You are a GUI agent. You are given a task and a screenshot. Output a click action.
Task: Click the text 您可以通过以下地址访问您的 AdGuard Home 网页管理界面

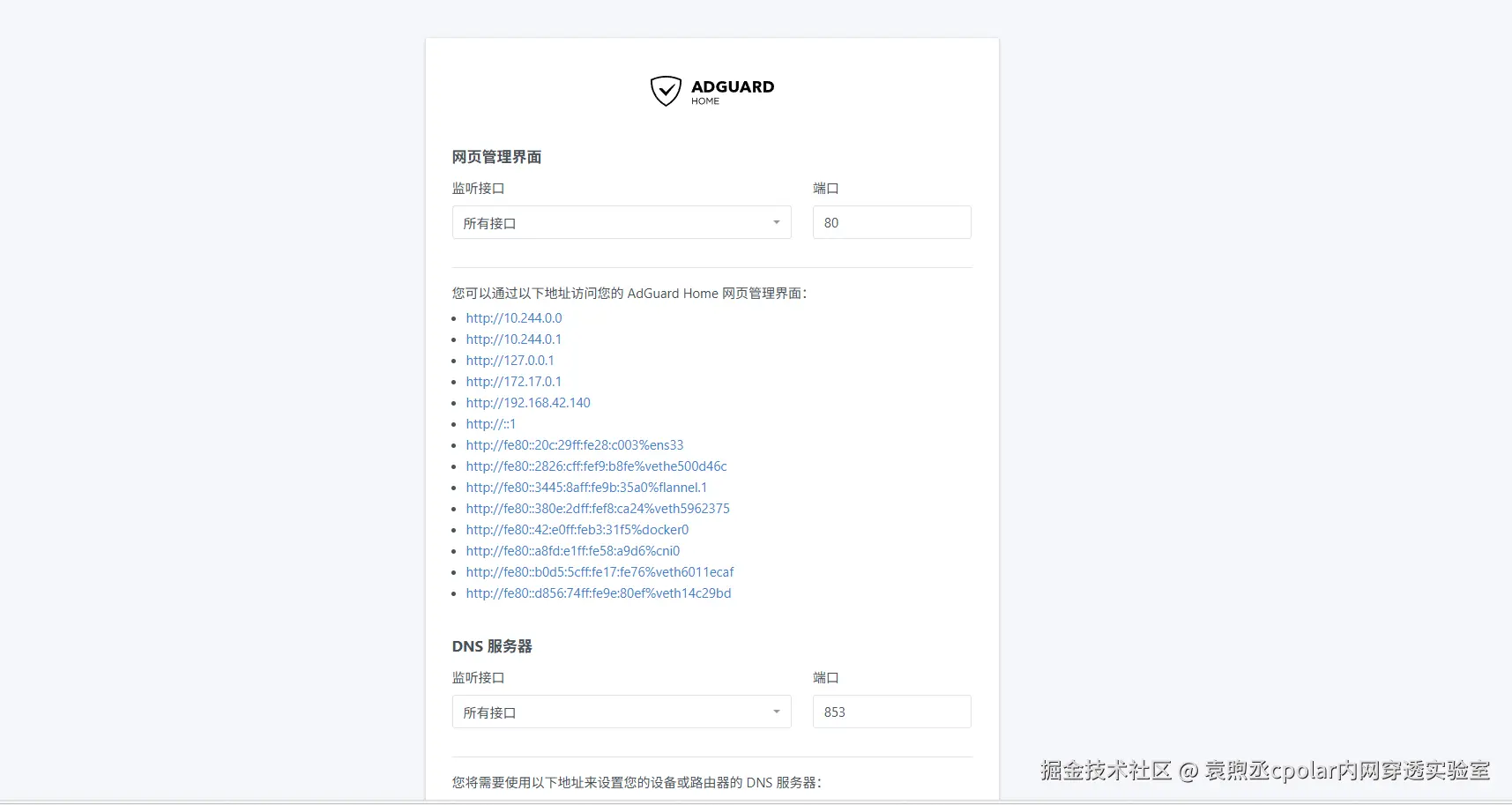pyautogui.click(x=629, y=294)
